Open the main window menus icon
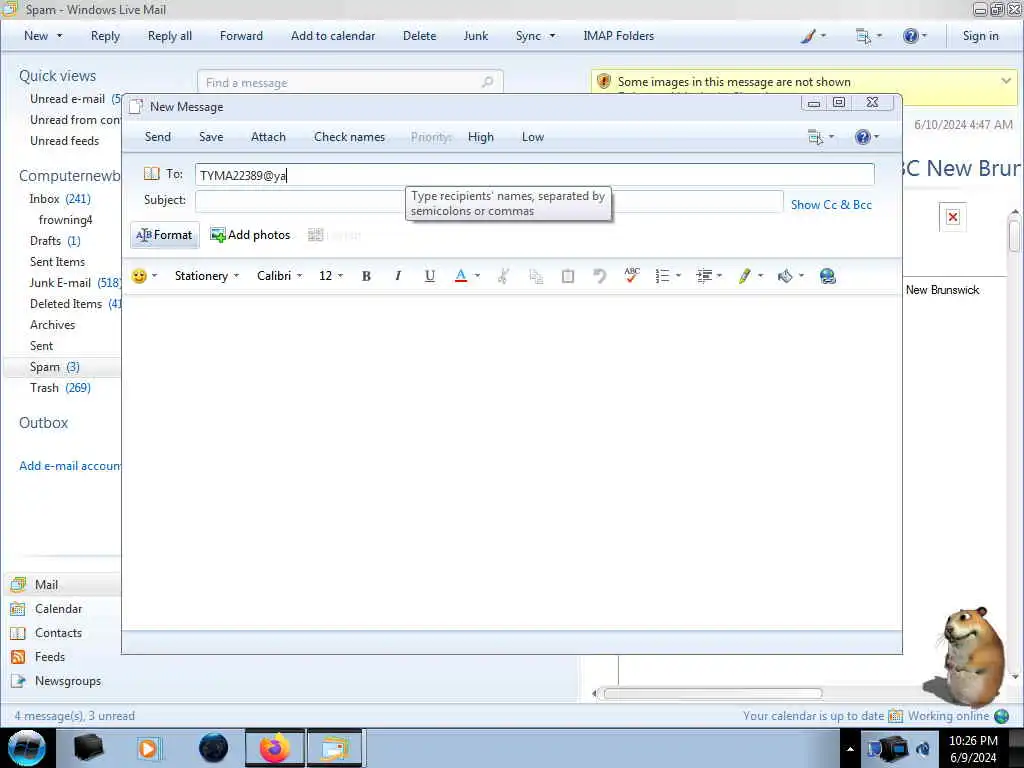This screenshot has width=1024, height=768. coord(863,36)
